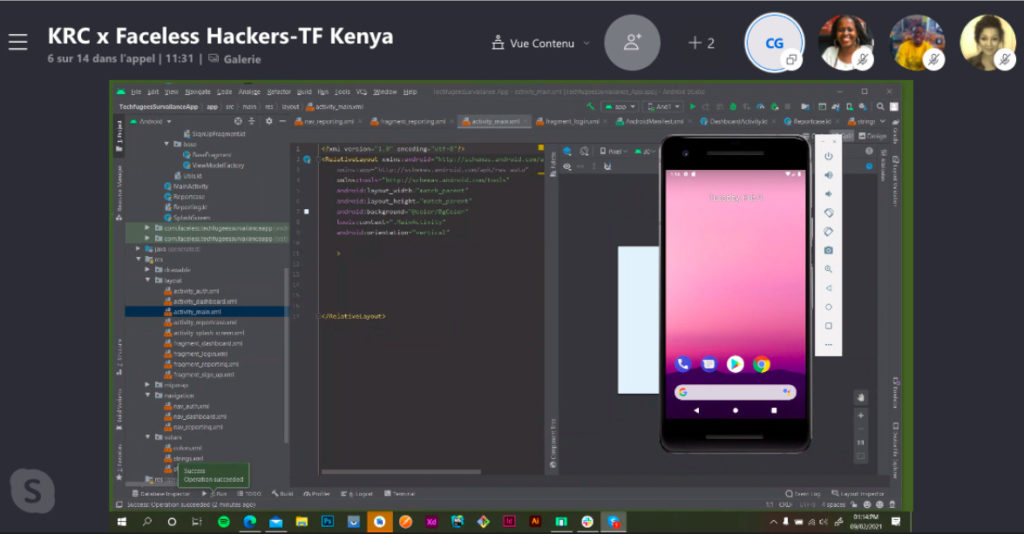Screen dimensions: 1024x534
Task: Click the emulator take screenshot camera icon
Action: pyautogui.click(x=828, y=251)
